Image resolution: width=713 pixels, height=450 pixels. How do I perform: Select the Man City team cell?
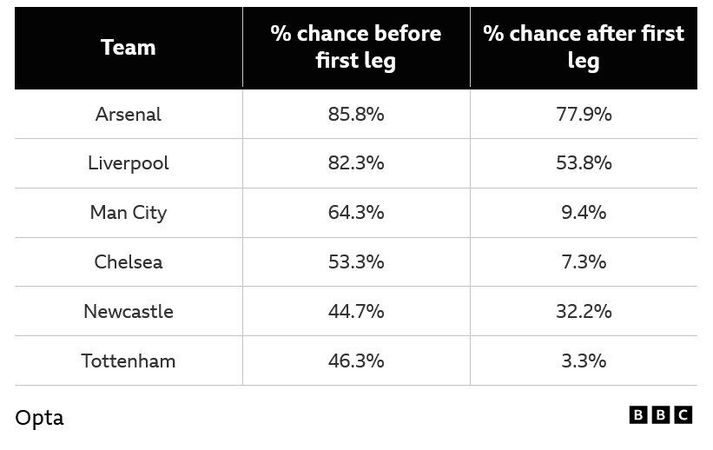tap(128, 212)
